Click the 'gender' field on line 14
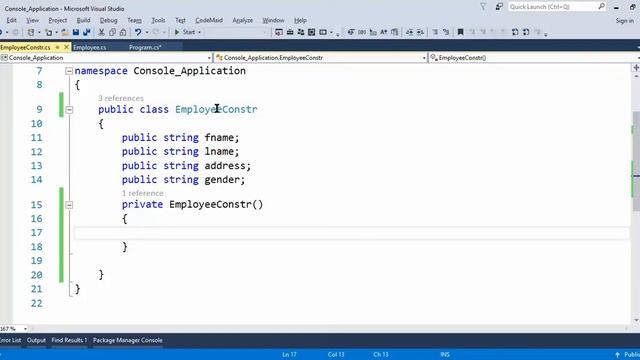 pos(222,180)
